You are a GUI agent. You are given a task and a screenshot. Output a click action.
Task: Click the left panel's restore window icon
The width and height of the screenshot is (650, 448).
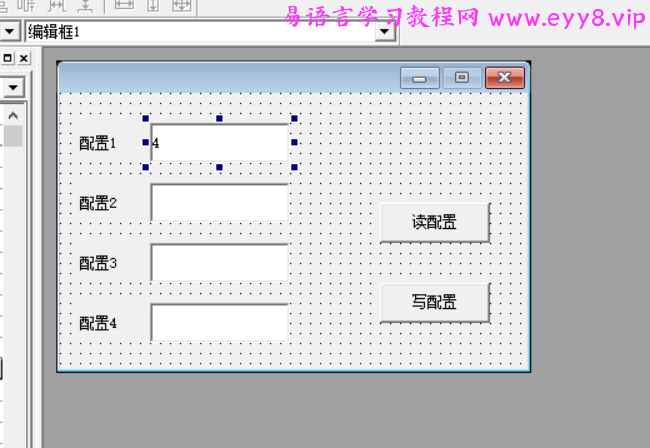pyautogui.click(x=7, y=58)
